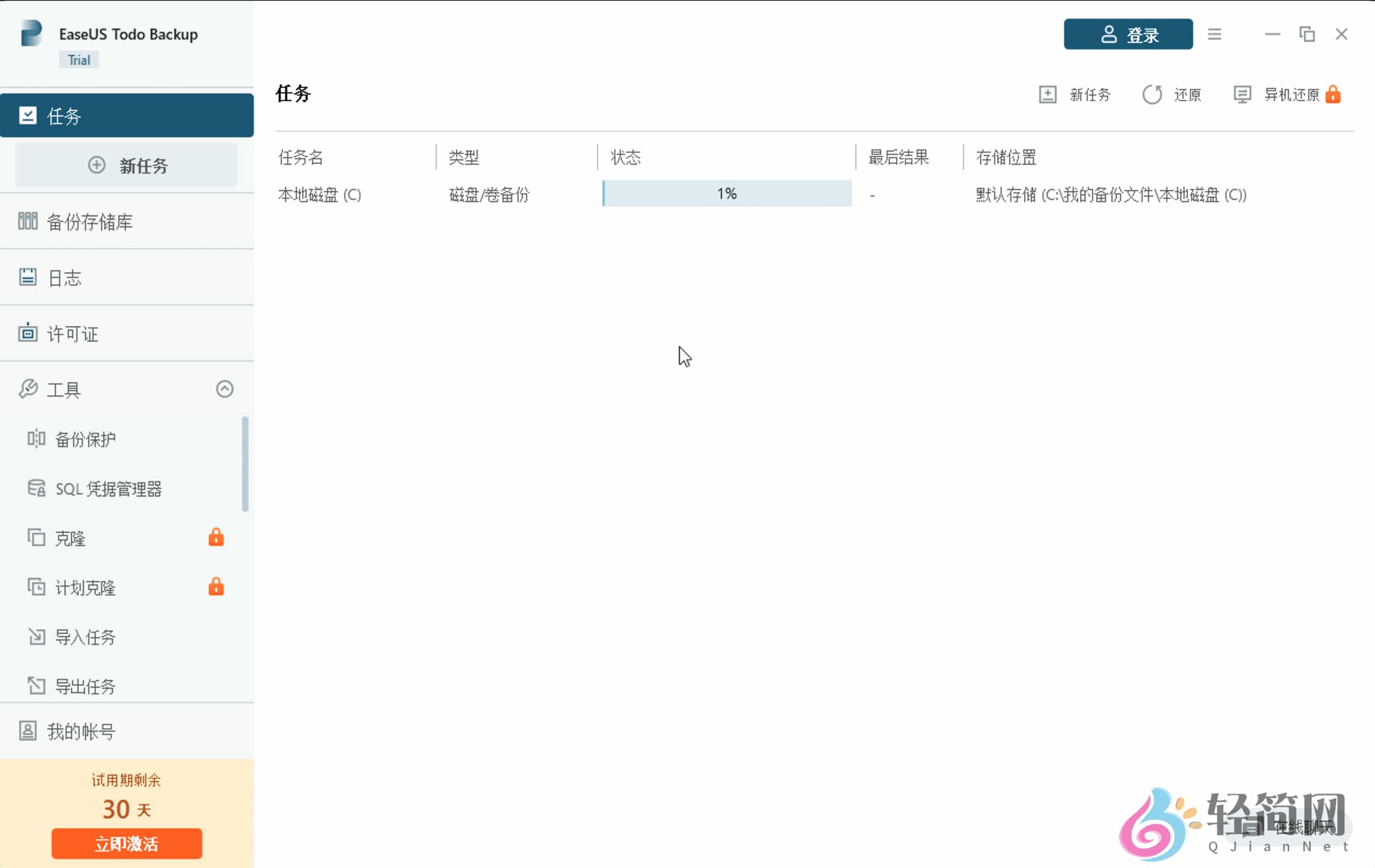Viewport: 1375px width, 868px height.
Task: Click the dash in 最后结果 column
Action: [x=872, y=195]
